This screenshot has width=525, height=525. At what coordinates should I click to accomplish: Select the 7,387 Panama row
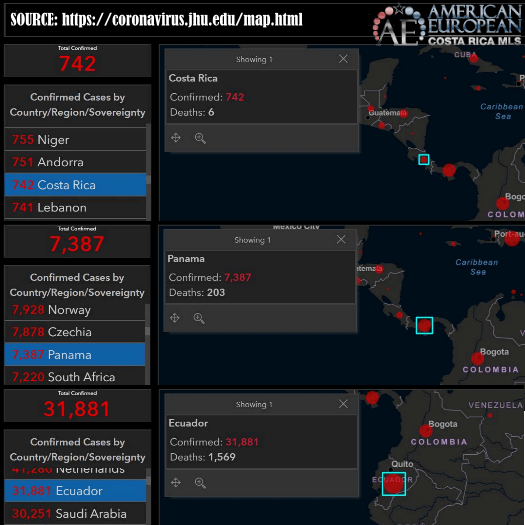click(75, 355)
